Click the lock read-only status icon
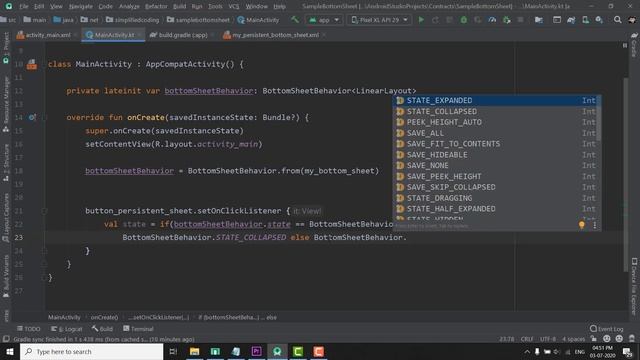 coord(594,339)
